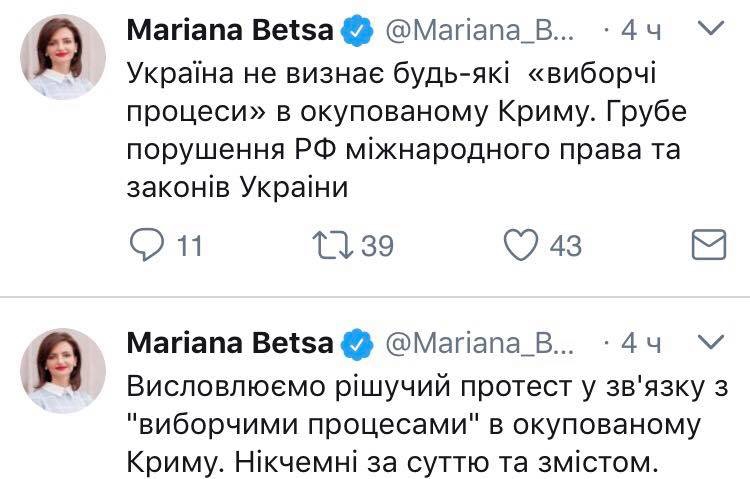The width and height of the screenshot is (750, 479).
Task: Open Mariana Betsa name on second tweet
Action: coord(230,344)
